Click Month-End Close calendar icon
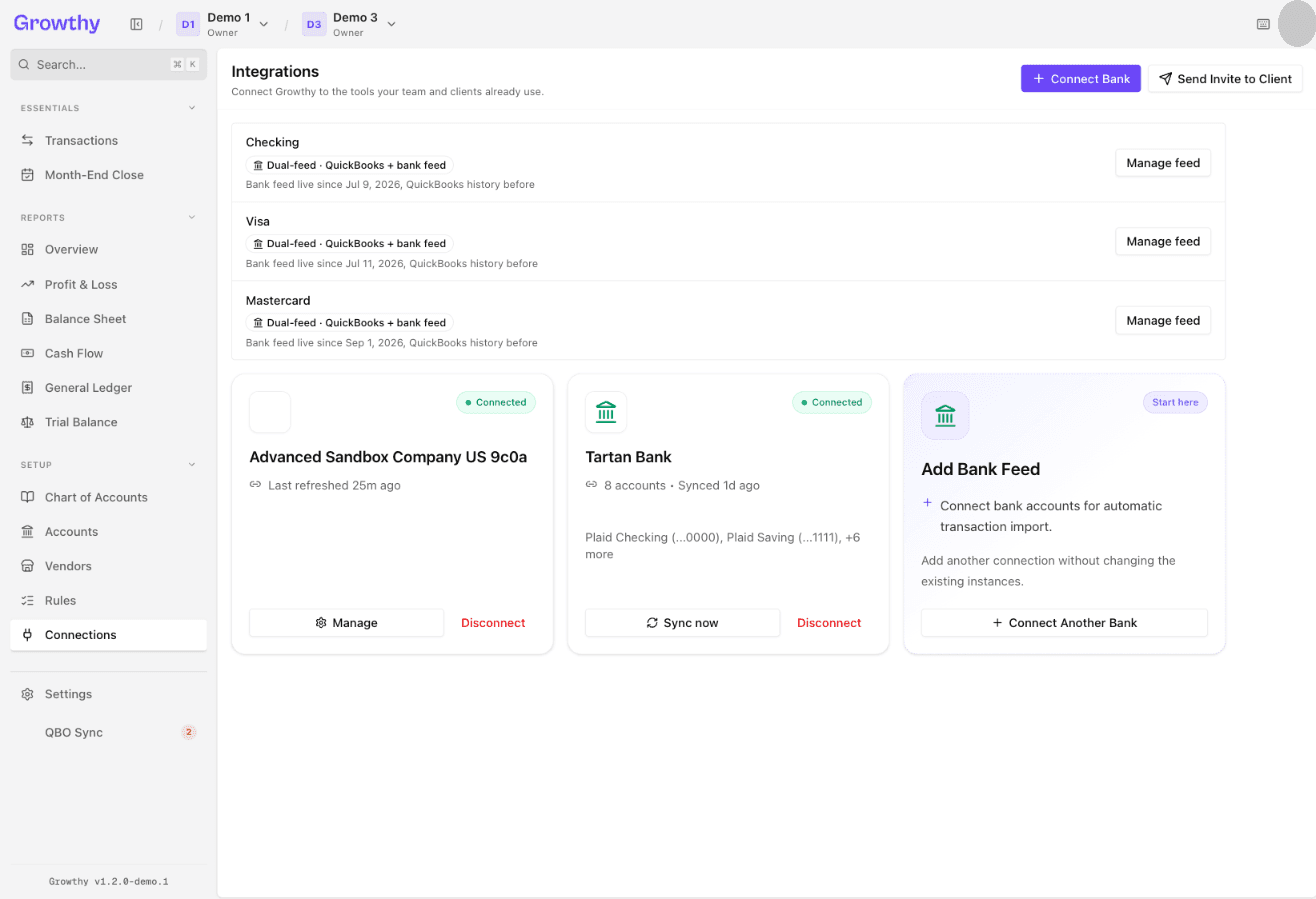This screenshot has height=899, width=1316. [x=28, y=175]
